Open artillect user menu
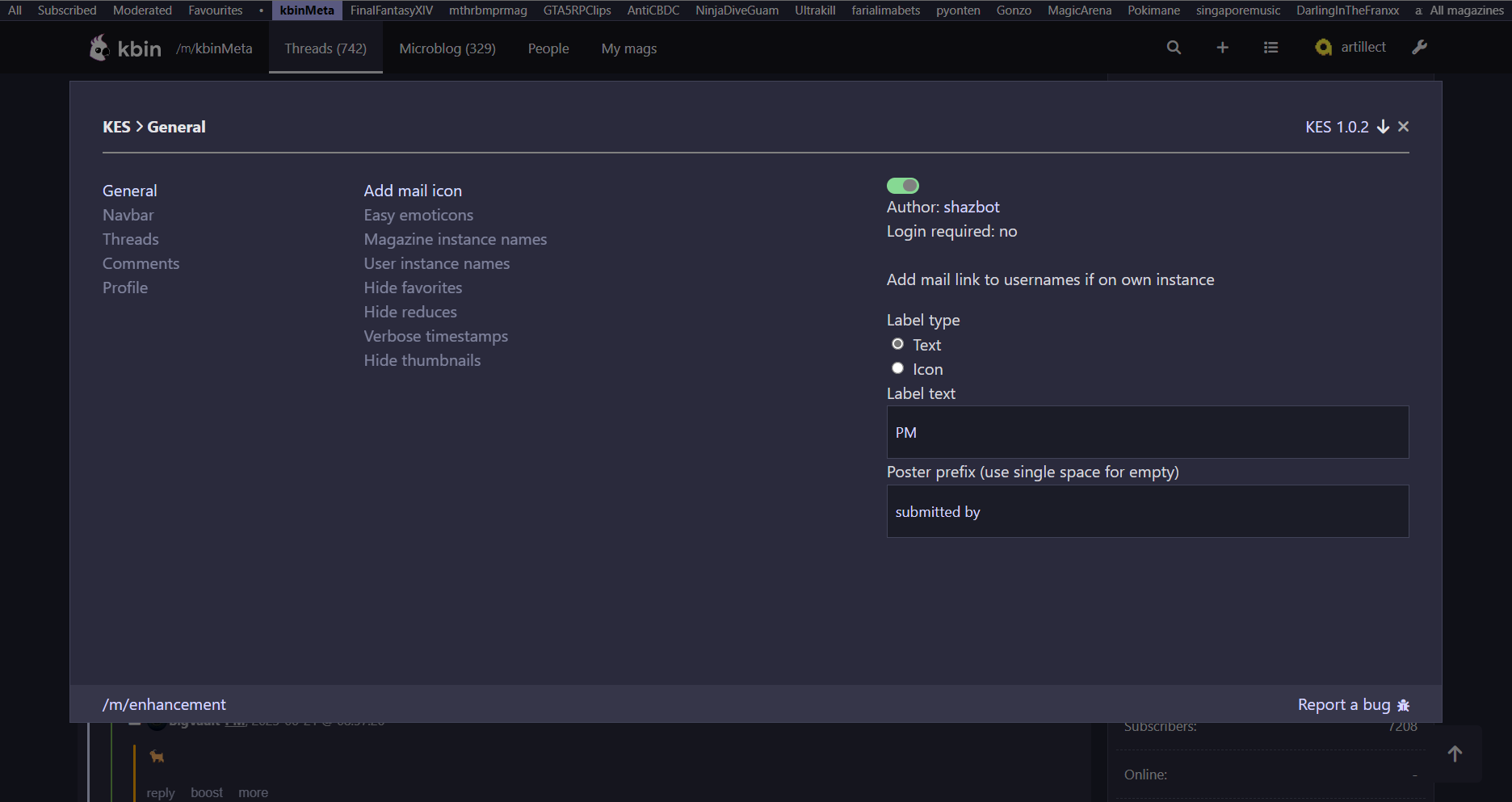Viewport: 1512px width, 802px height. (x=1363, y=47)
